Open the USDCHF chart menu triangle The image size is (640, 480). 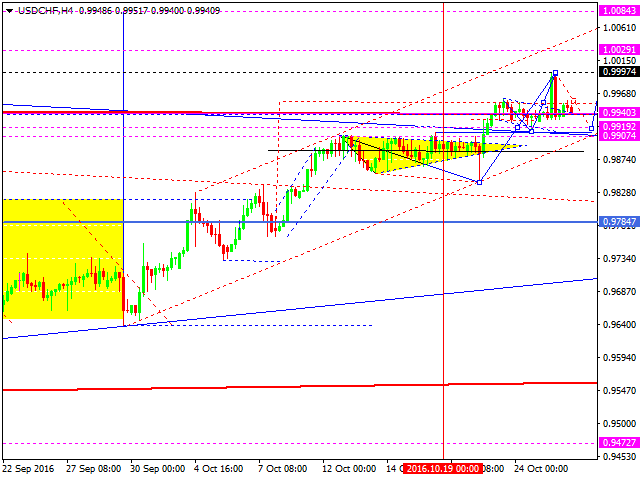(9, 11)
